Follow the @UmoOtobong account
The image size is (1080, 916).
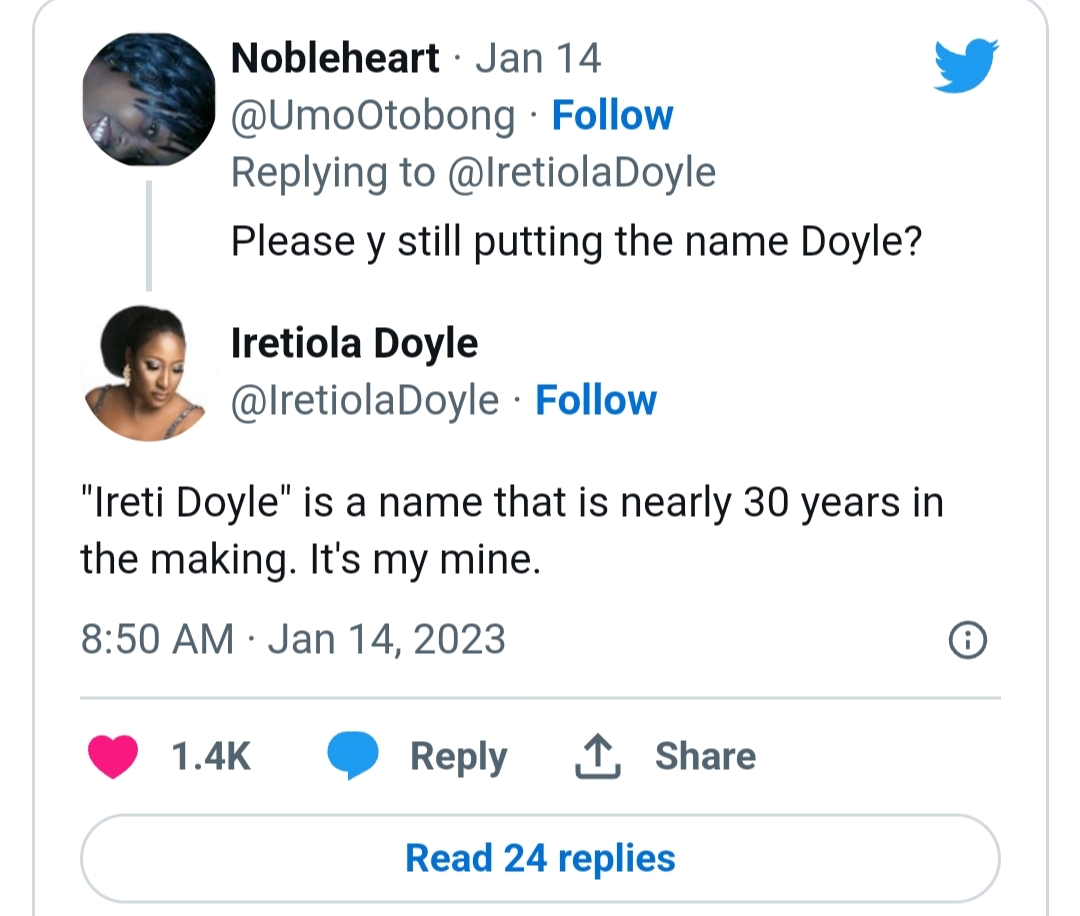[x=613, y=116]
